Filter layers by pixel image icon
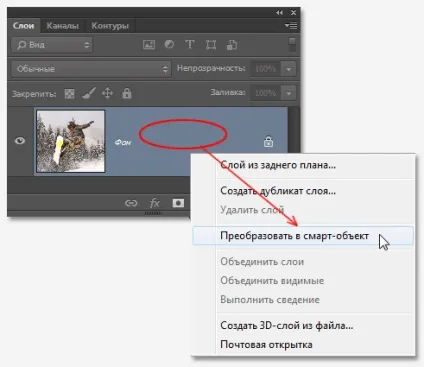424x367 pixels. point(149,45)
